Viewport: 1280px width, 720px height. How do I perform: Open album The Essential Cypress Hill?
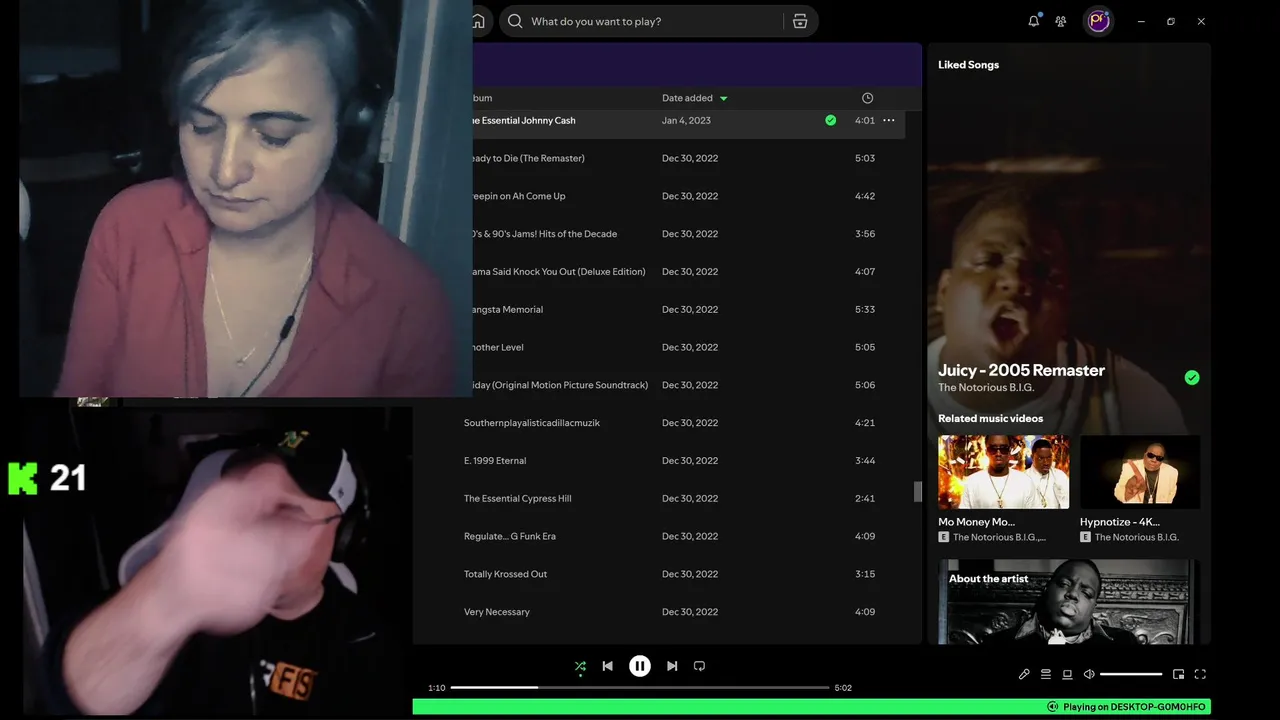click(x=518, y=499)
